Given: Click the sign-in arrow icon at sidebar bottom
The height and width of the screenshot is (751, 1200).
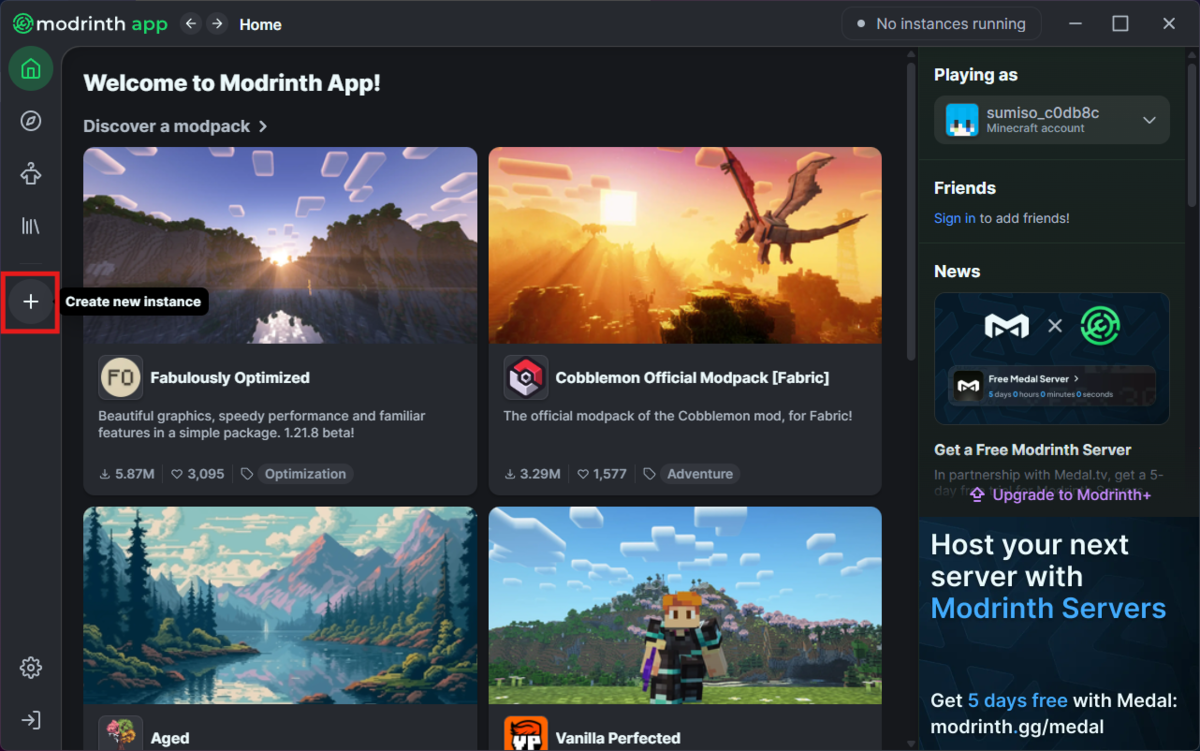Looking at the screenshot, I should 31,719.
